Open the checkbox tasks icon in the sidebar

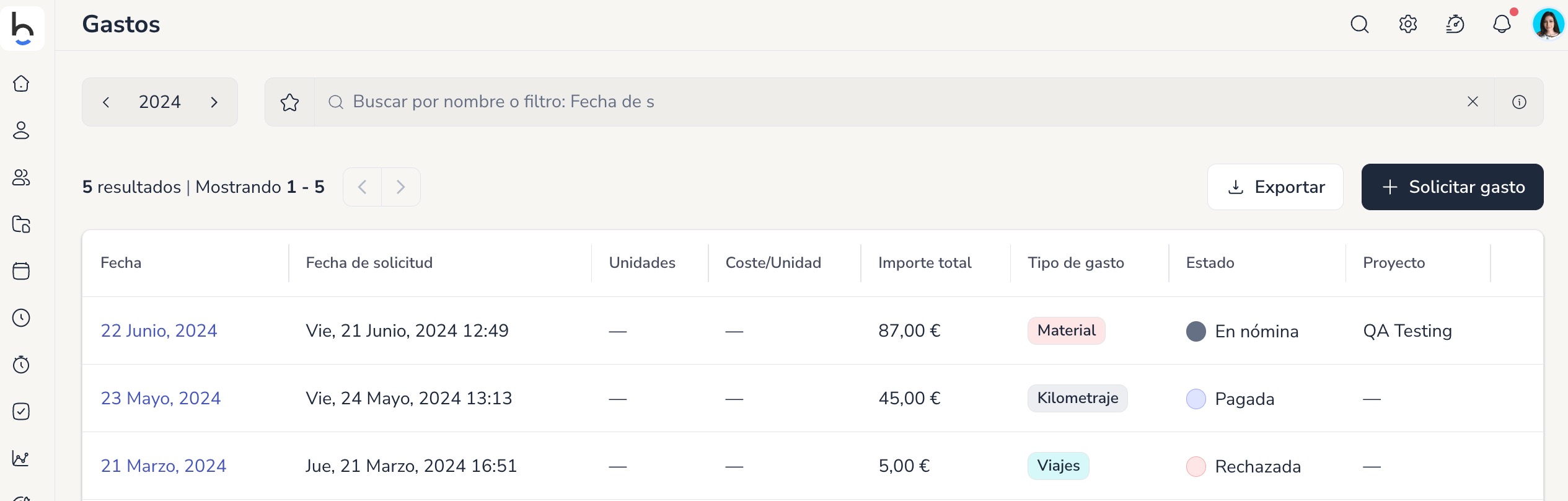(21, 411)
